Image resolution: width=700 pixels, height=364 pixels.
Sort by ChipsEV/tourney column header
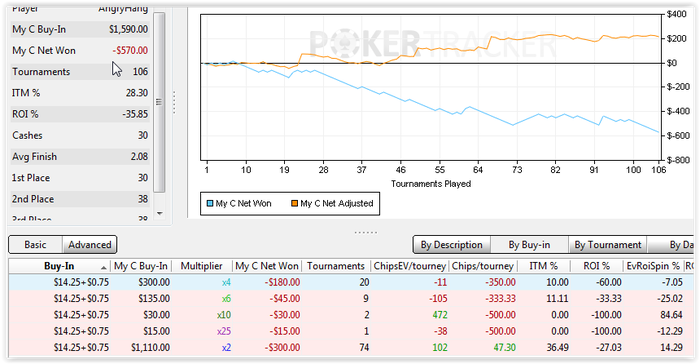point(410,266)
